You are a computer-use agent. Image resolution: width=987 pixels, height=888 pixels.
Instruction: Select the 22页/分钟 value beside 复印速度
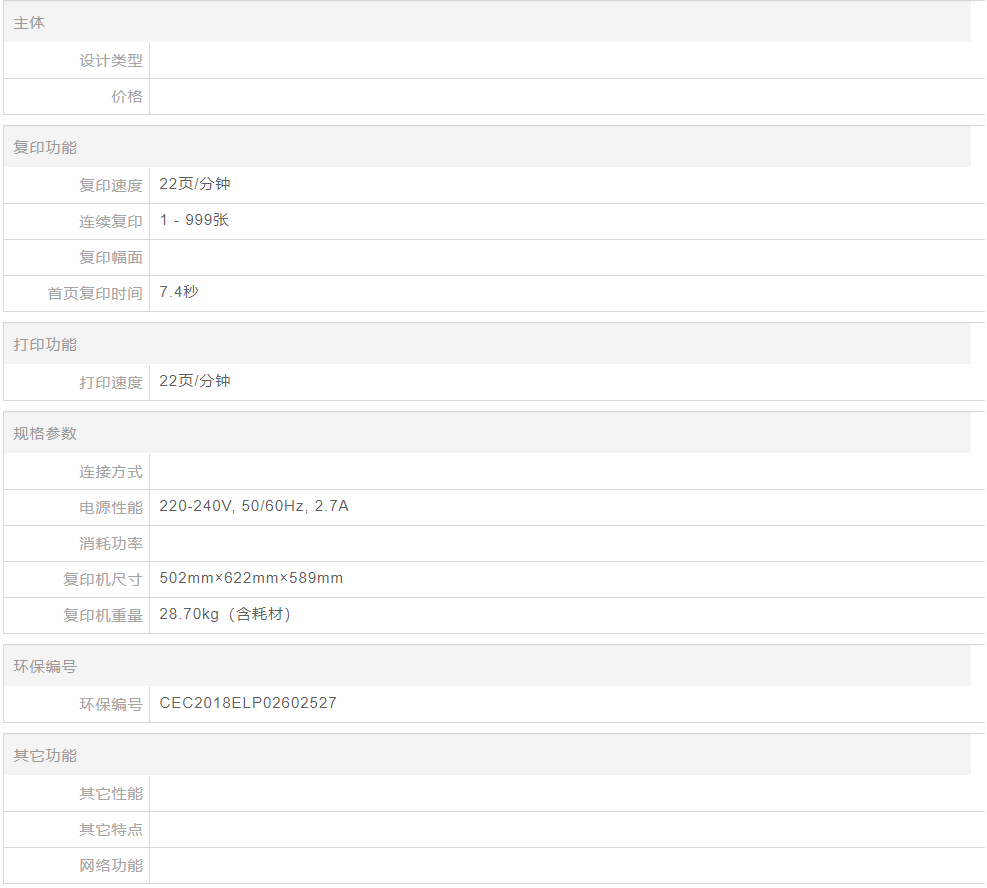[x=195, y=185]
